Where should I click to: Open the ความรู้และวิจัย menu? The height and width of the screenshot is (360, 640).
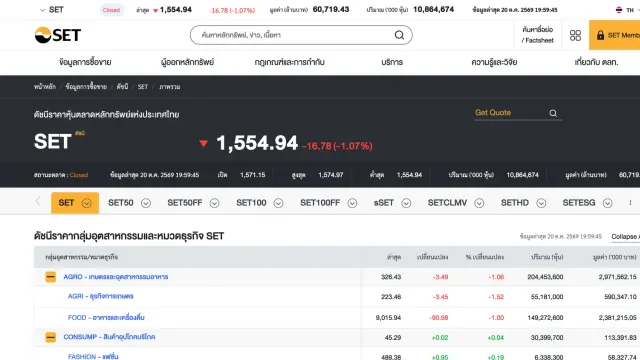494,62
